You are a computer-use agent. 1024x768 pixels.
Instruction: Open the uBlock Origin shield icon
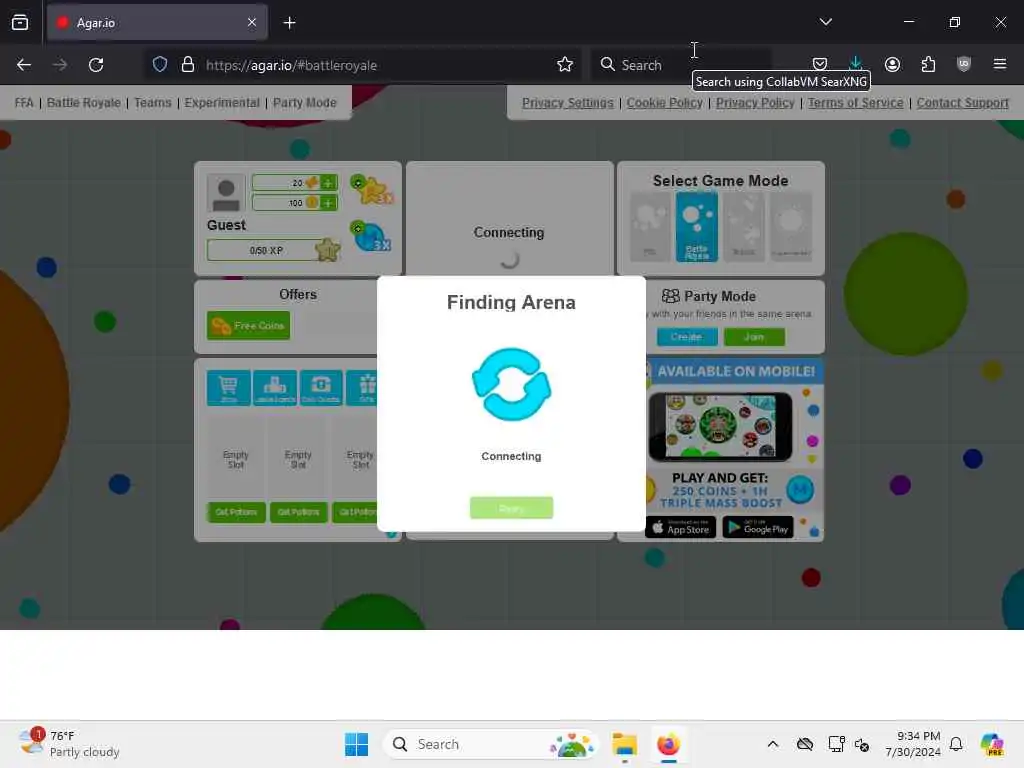pos(964,64)
